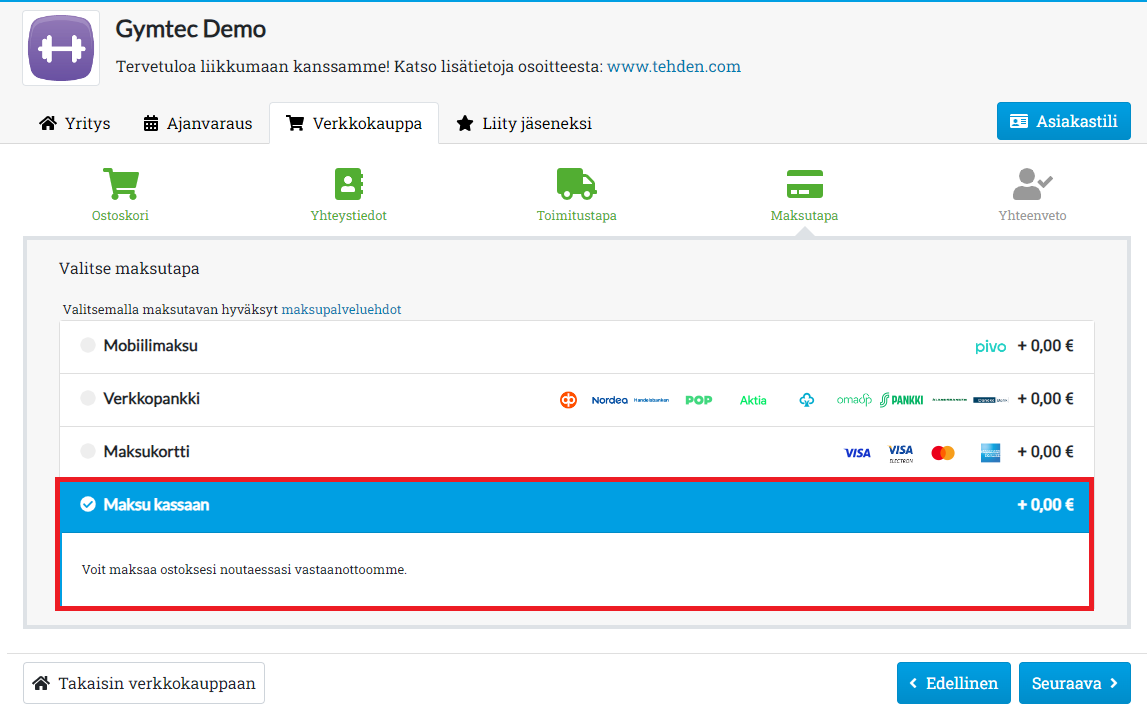
Task: Go to Ostoskori shopping cart step
Action: click(x=120, y=185)
